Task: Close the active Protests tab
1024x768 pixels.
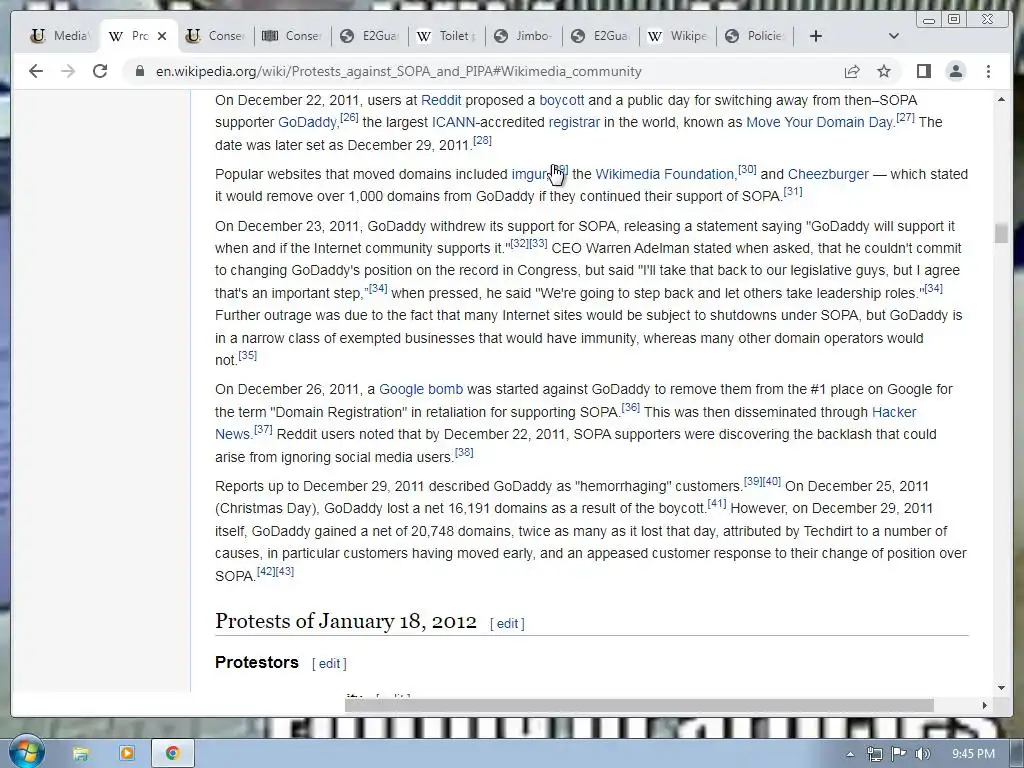Action: tap(162, 36)
